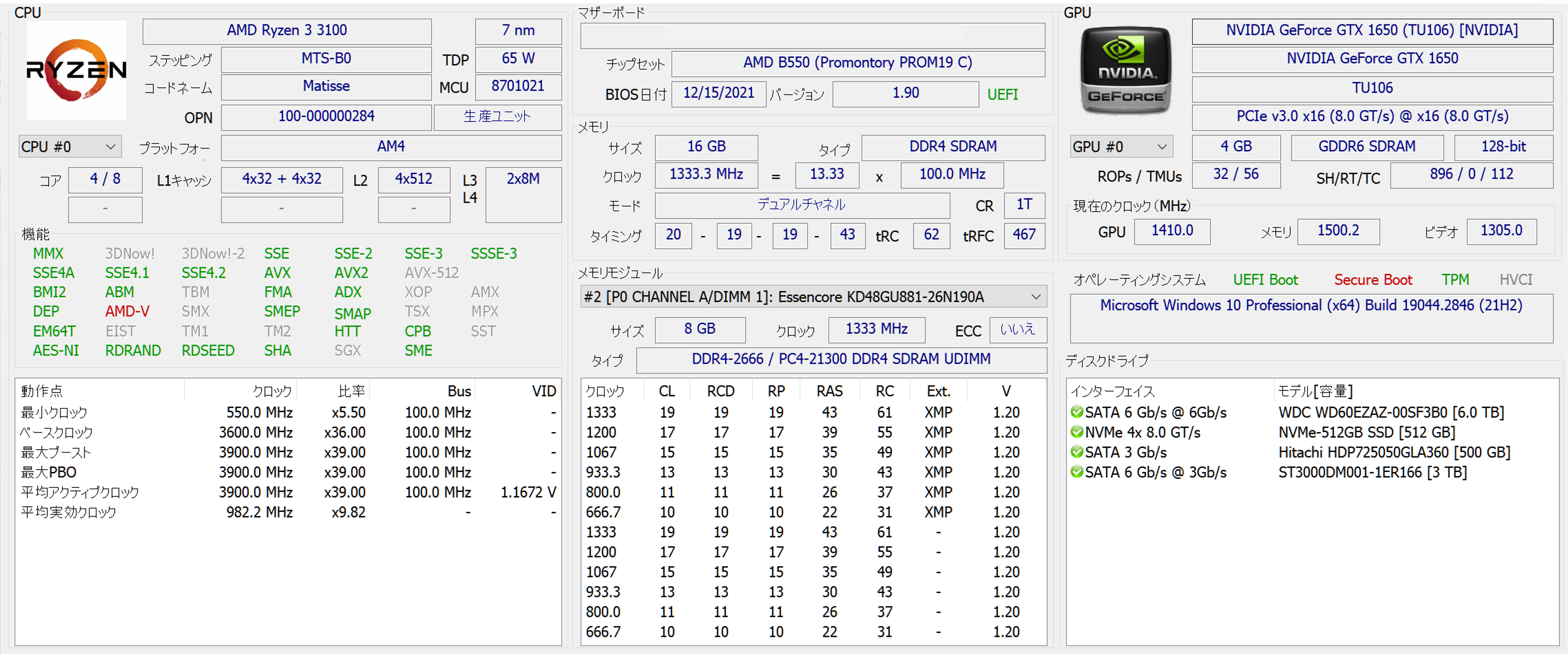Click the 7 nm process field
1568x654 pixels.
(x=518, y=30)
